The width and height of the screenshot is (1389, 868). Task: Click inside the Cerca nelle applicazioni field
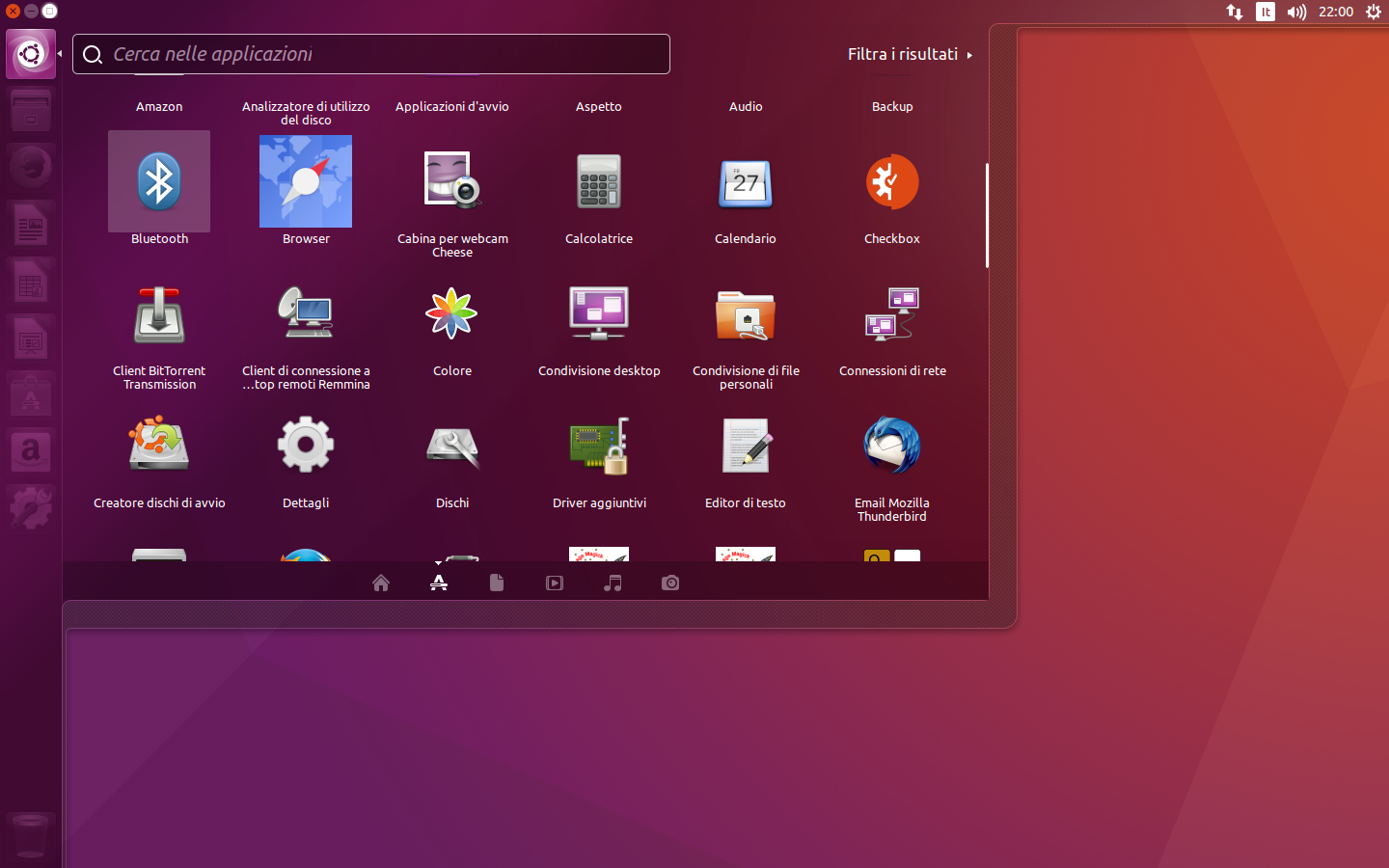tap(371, 54)
